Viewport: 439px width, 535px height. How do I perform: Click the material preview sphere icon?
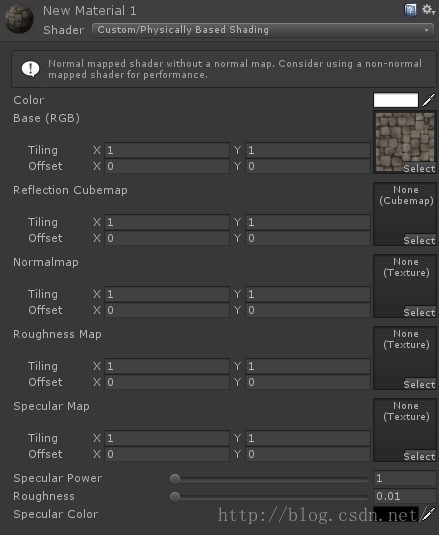(x=19, y=19)
